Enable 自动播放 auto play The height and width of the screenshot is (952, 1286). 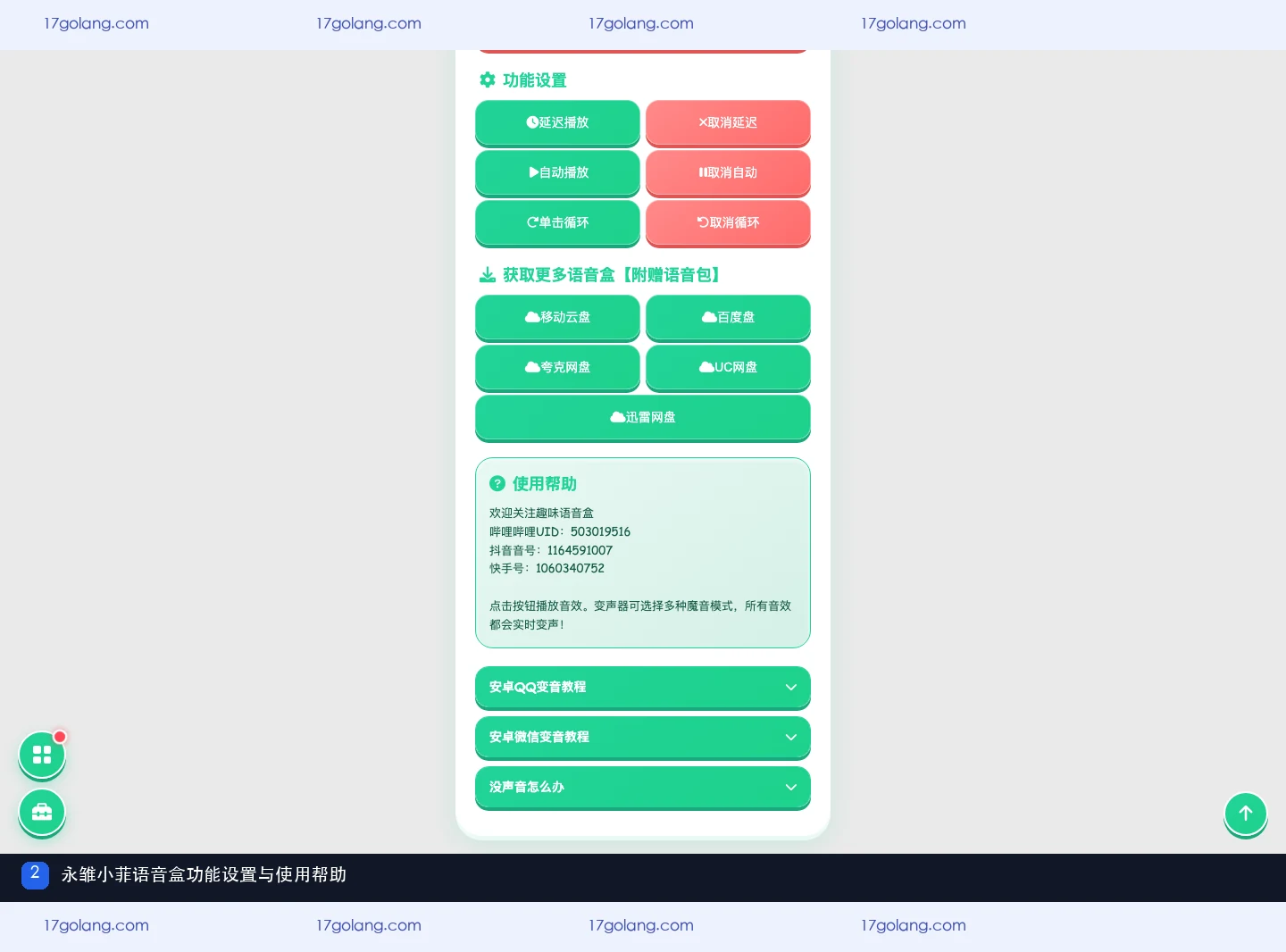pyautogui.click(x=557, y=172)
